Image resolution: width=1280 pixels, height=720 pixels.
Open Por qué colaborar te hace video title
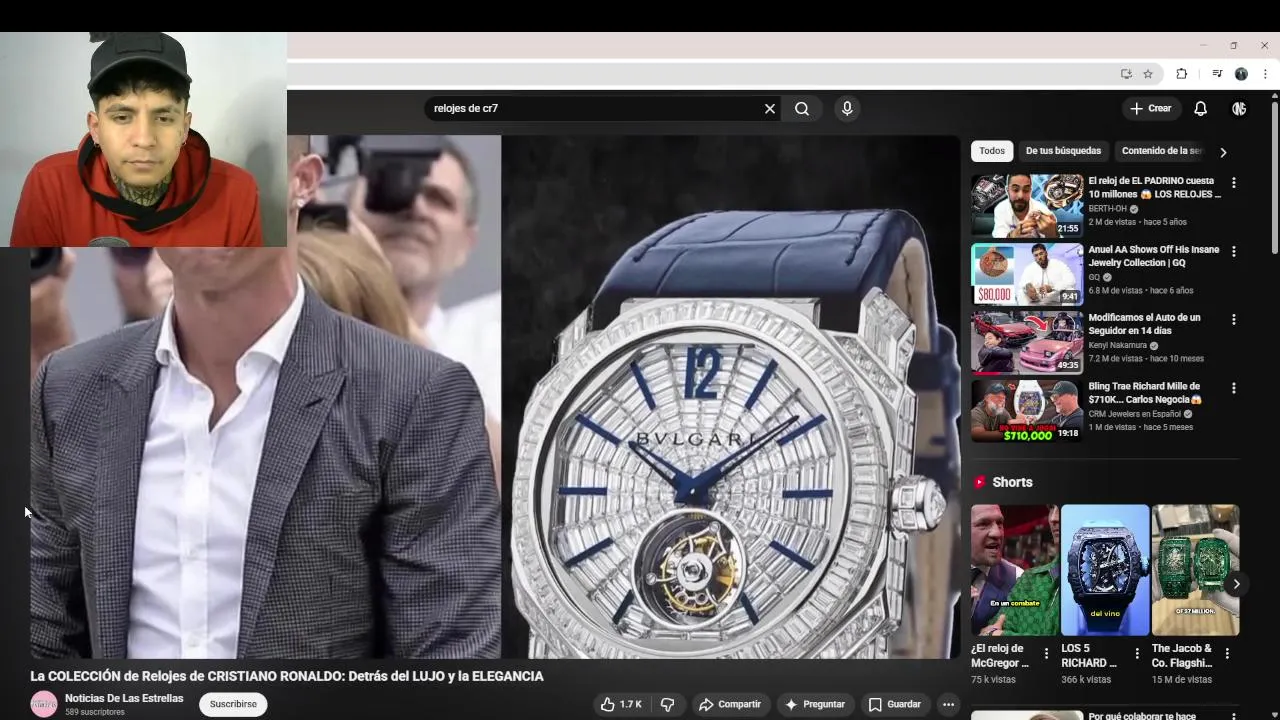point(1142,716)
